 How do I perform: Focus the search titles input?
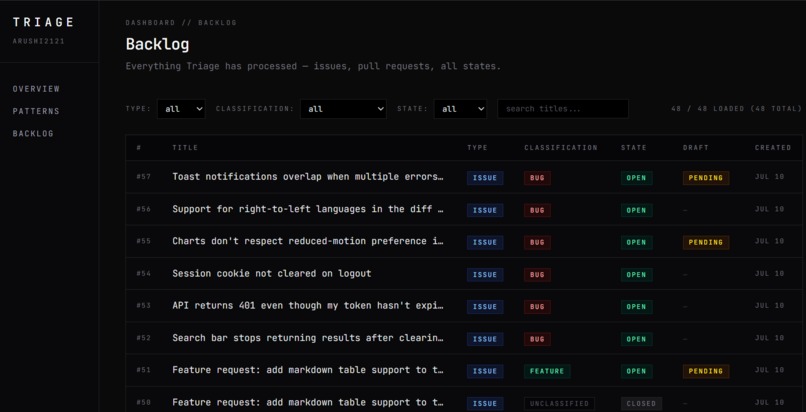(x=563, y=109)
